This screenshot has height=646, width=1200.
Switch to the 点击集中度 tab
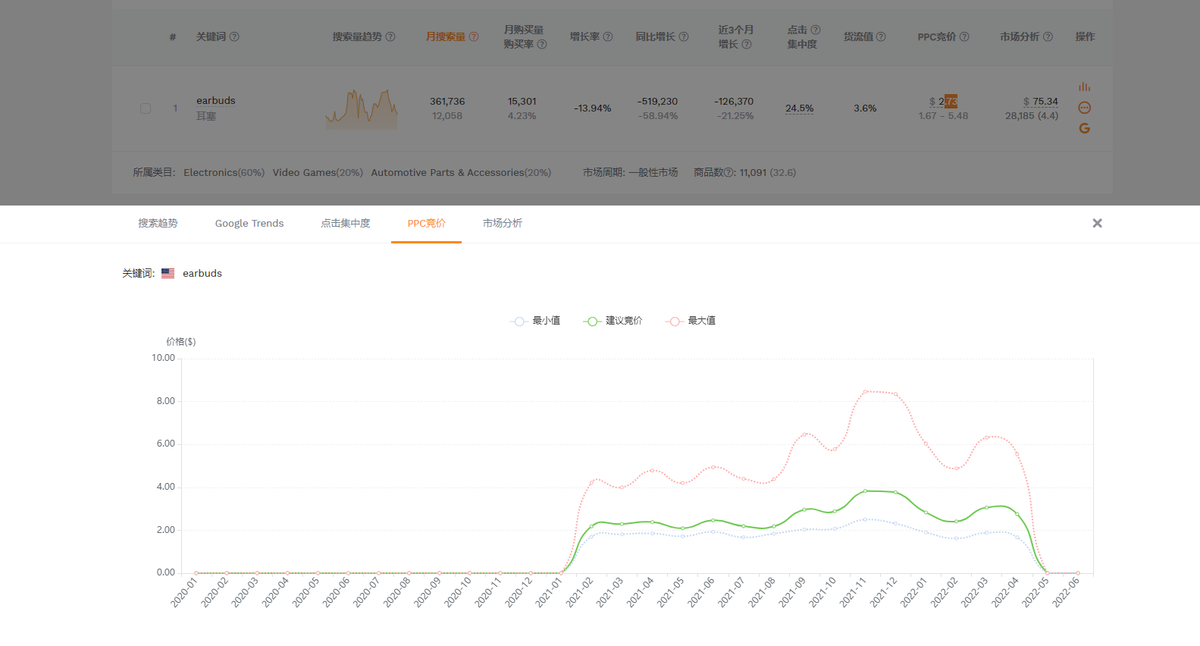344,223
